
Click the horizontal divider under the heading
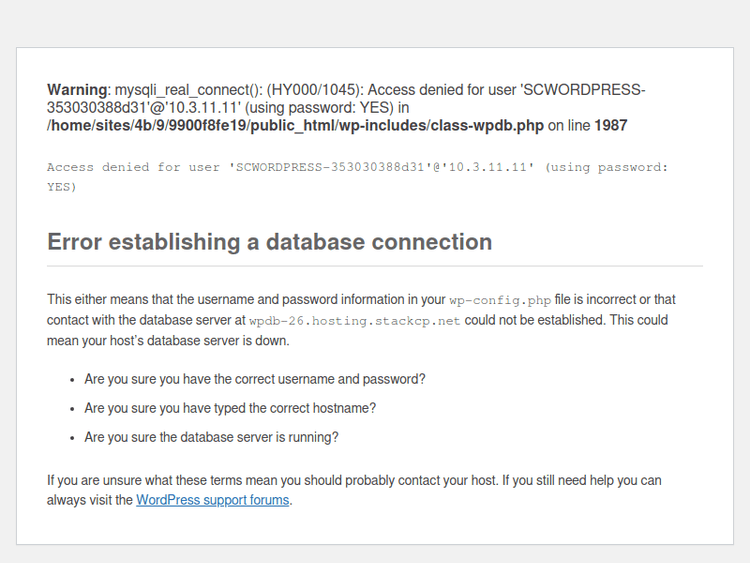pos(375,266)
